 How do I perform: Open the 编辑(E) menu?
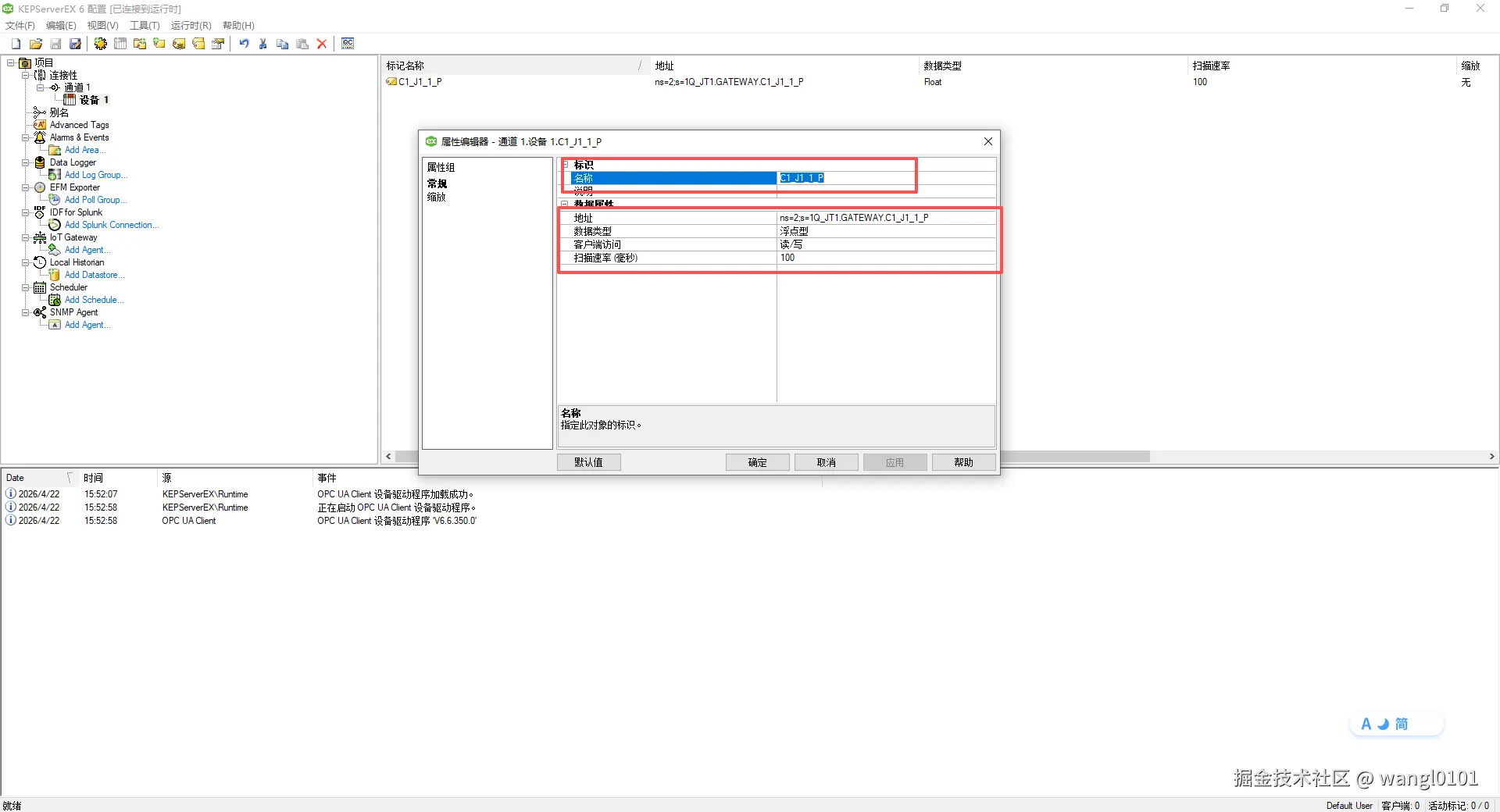point(61,26)
